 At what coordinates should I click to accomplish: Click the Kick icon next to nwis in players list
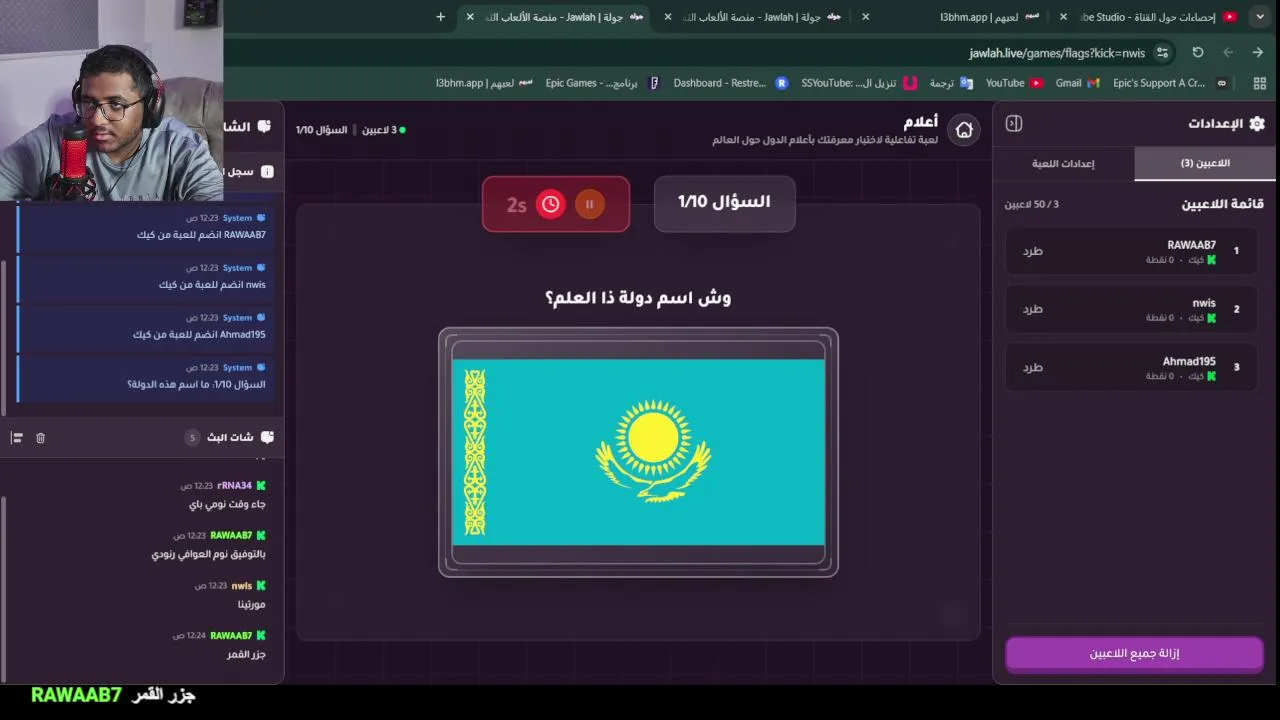pos(1212,318)
